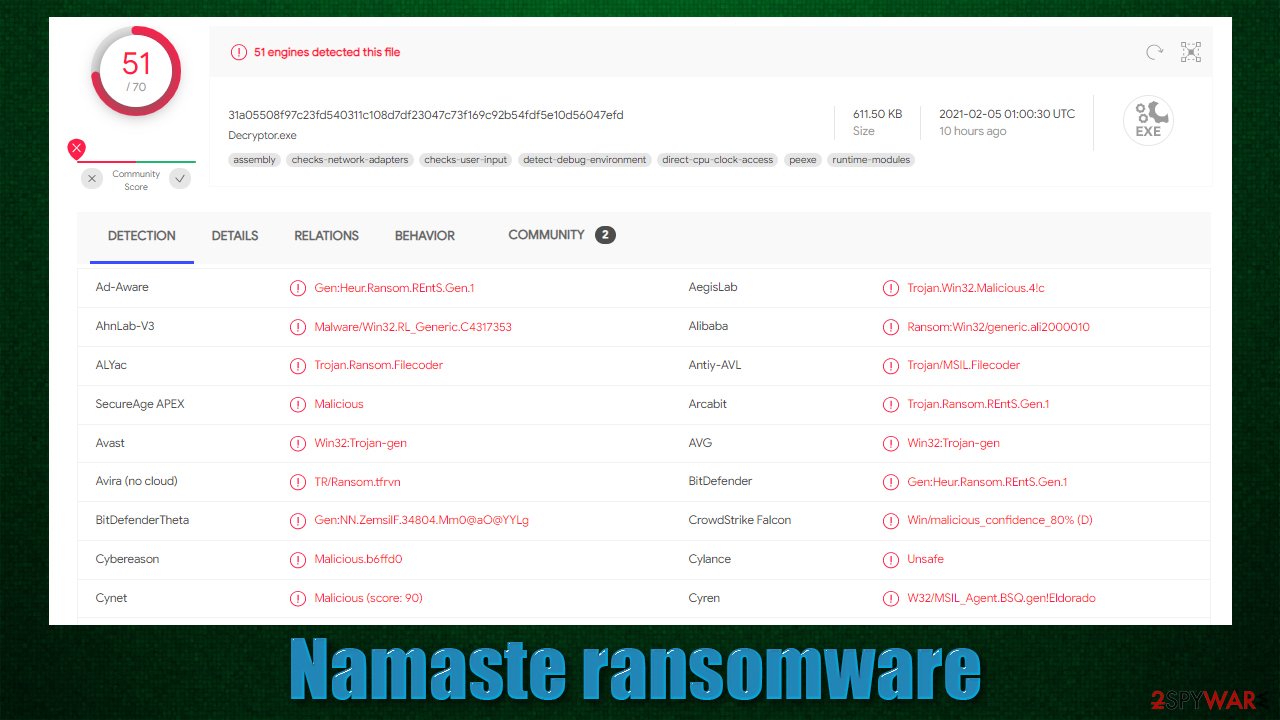
Task: Click the 'Ransom:Win32/generic.ali2000010' result
Action: coord(998,327)
